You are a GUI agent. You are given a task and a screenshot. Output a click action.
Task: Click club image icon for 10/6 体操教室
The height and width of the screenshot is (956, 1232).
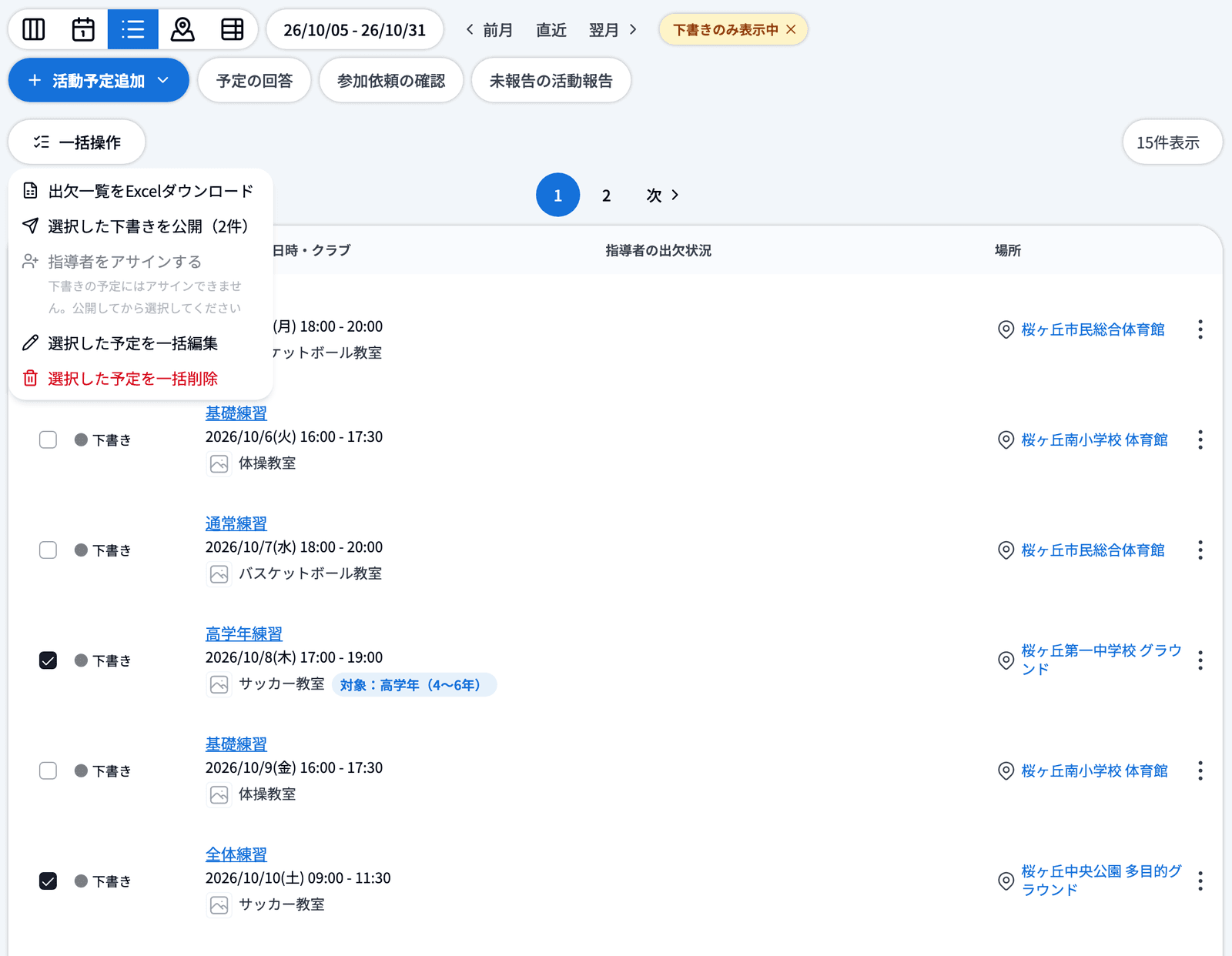click(x=219, y=463)
